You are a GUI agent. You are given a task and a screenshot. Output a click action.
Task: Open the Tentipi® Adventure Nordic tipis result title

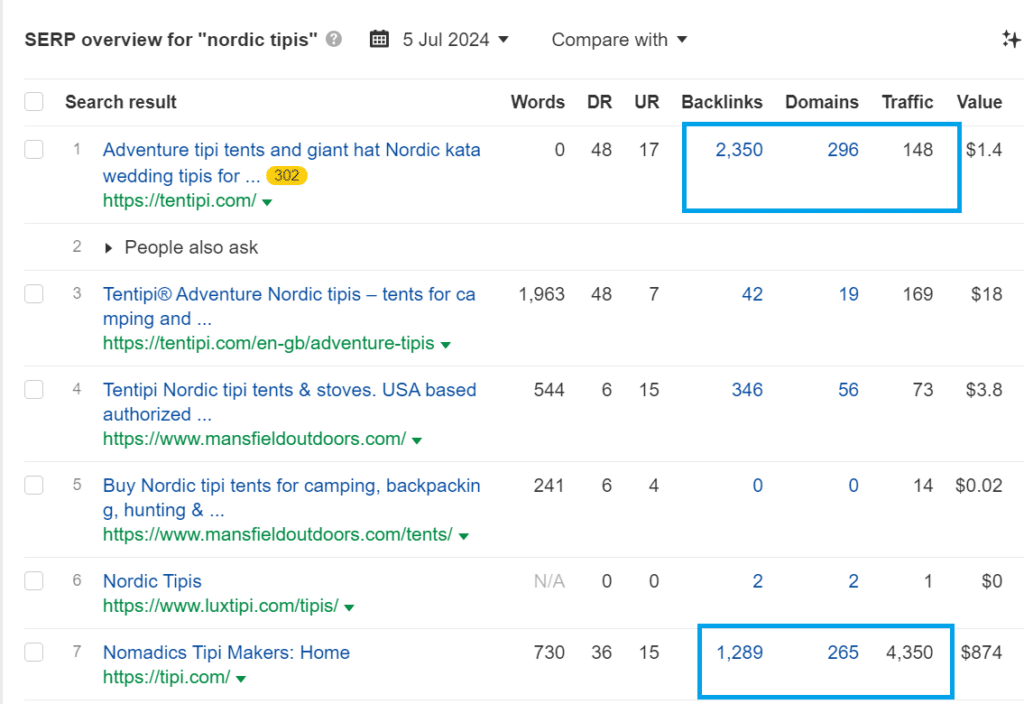pyautogui.click(x=289, y=306)
